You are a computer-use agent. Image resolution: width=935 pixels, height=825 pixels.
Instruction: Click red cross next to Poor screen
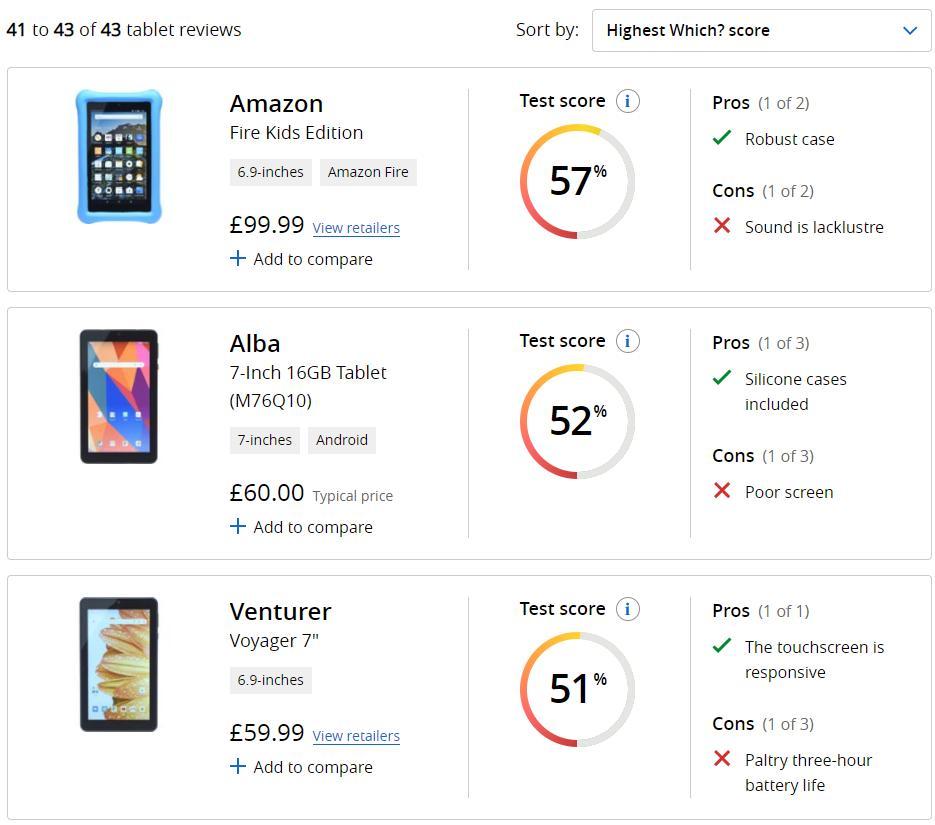(x=722, y=491)
